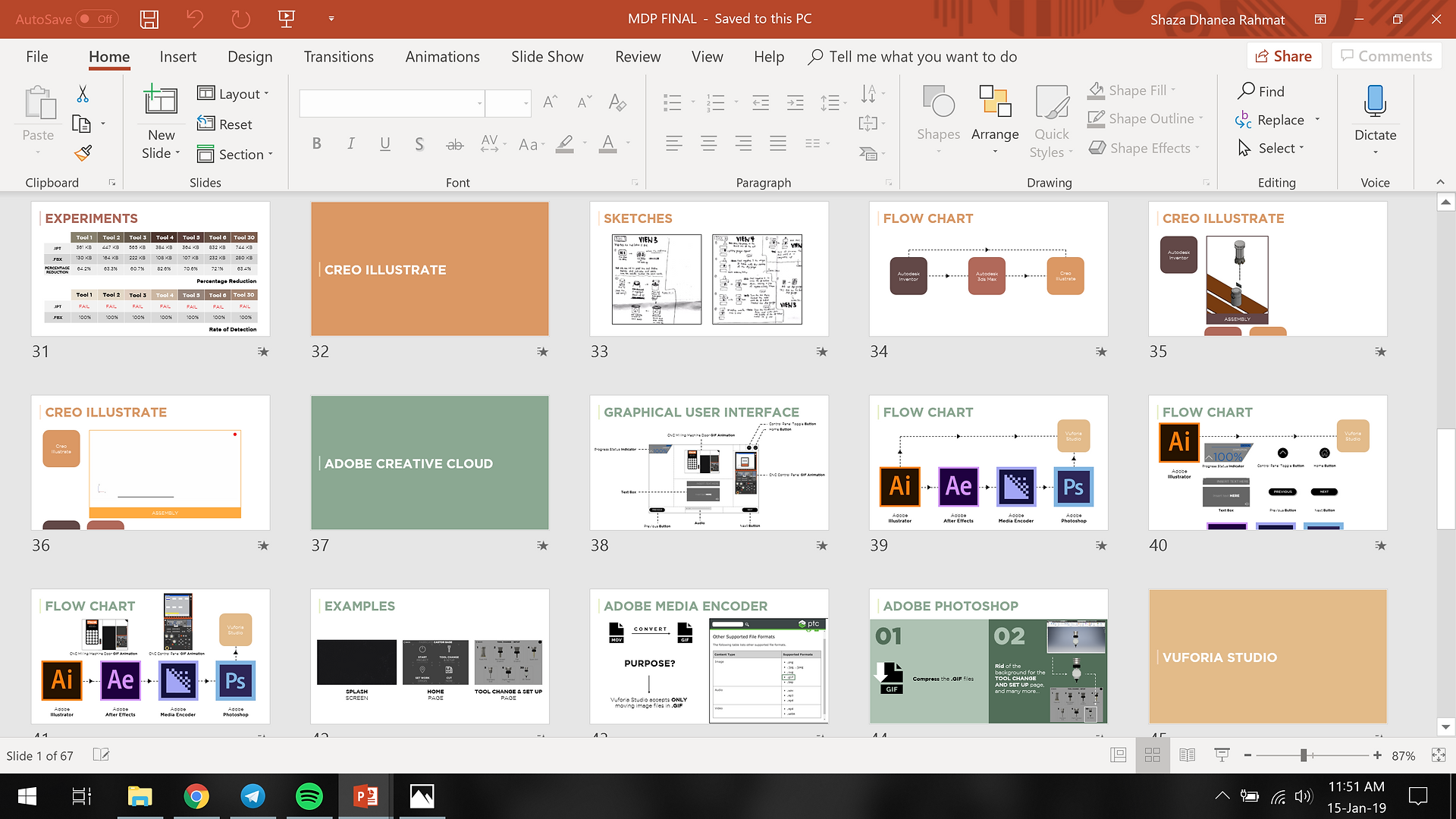
Task: Select slide 31 Experiments thumbnail
Action: (150, 269)
